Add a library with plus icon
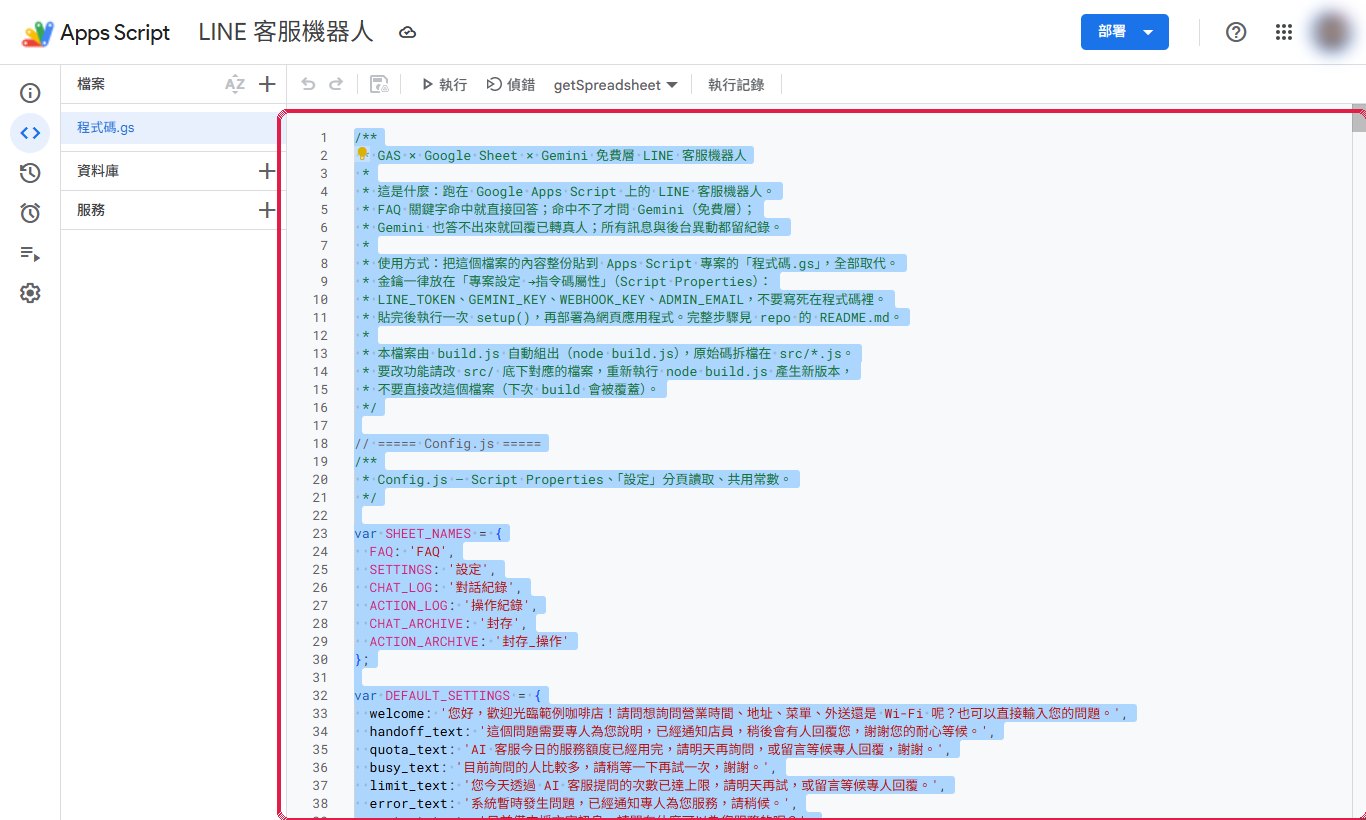Viewport: 1366px width, 820px height. pyautogui.click(x=267, y=171)
